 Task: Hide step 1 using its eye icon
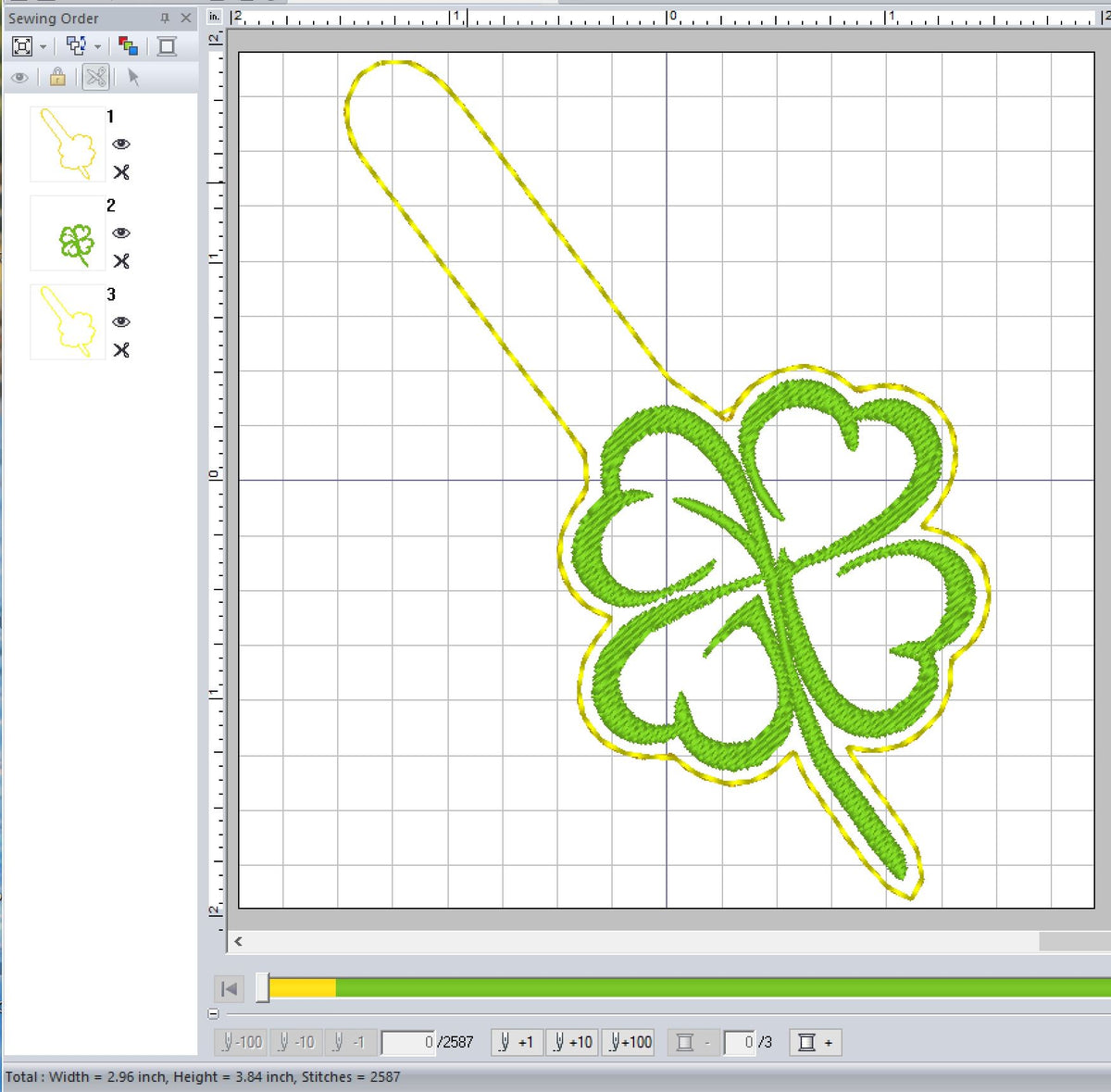[121, 144]
